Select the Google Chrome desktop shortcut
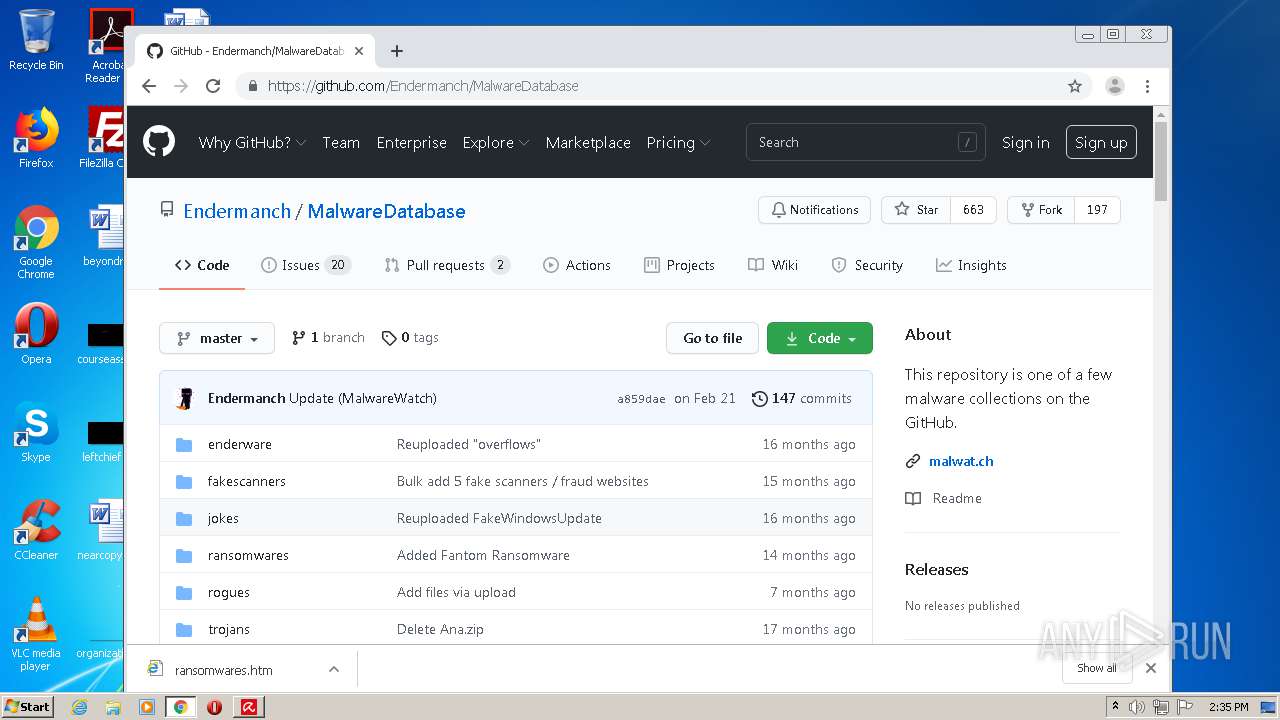This screenshot has width=1280, height=720. click(x=36, y=242)
